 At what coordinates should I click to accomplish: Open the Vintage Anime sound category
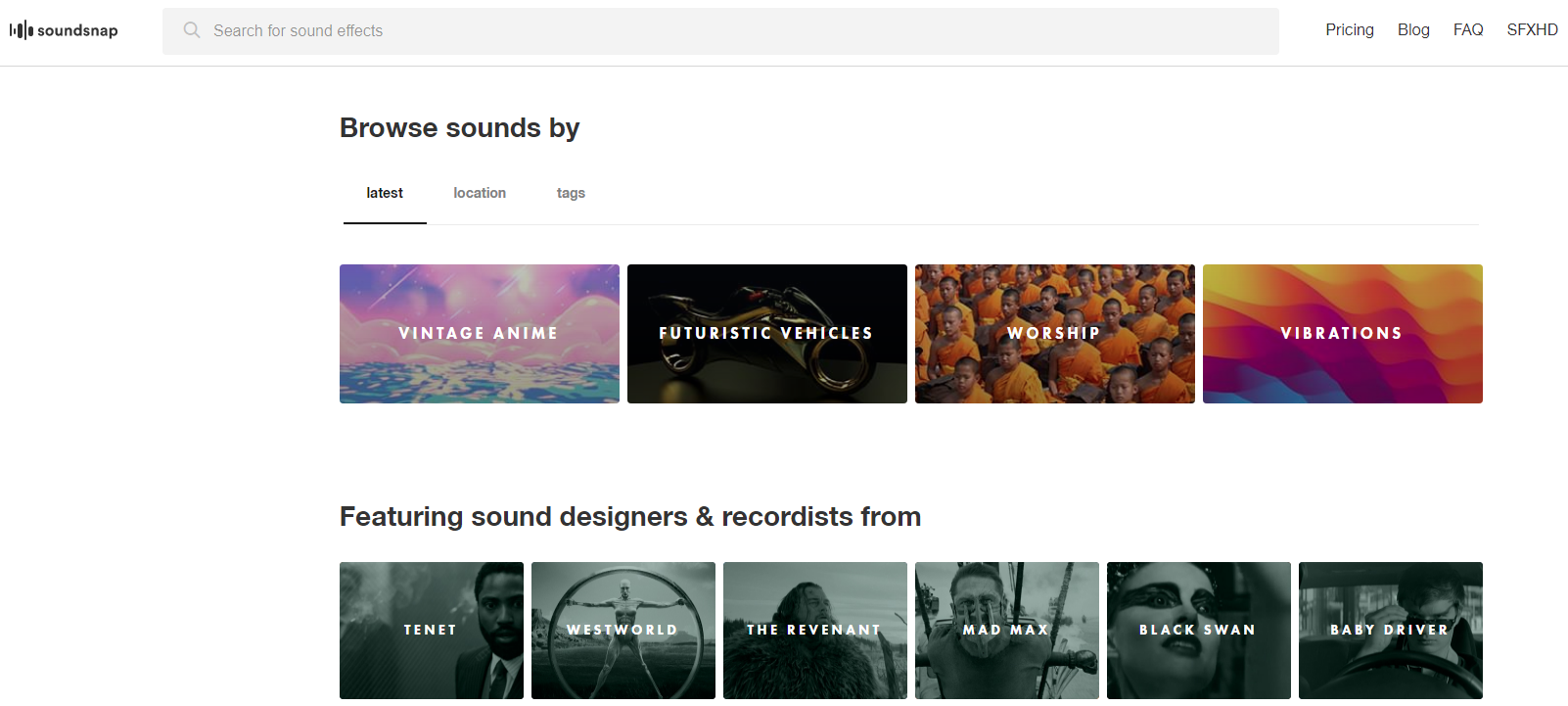click(479, 333)
